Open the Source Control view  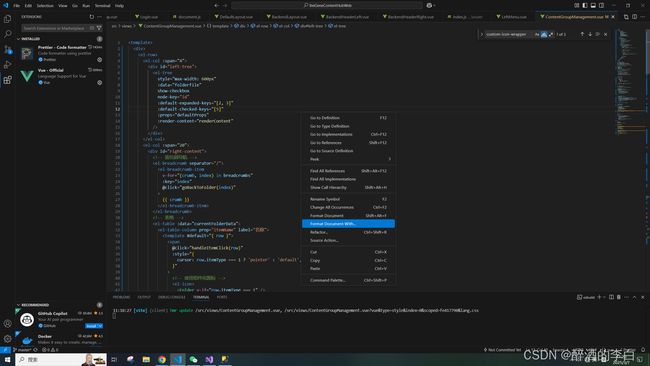(x=7, y=49)
